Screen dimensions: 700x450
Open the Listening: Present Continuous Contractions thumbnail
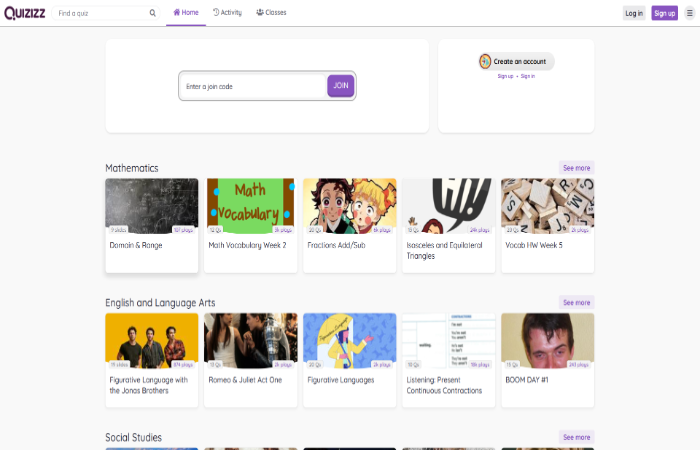click(x=449, y=341)
